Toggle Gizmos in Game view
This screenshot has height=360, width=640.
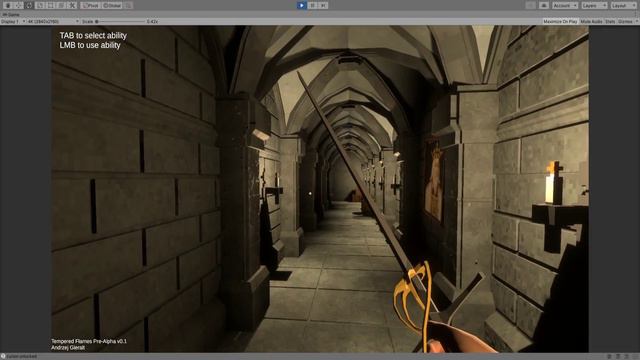(x=624, y=21)
